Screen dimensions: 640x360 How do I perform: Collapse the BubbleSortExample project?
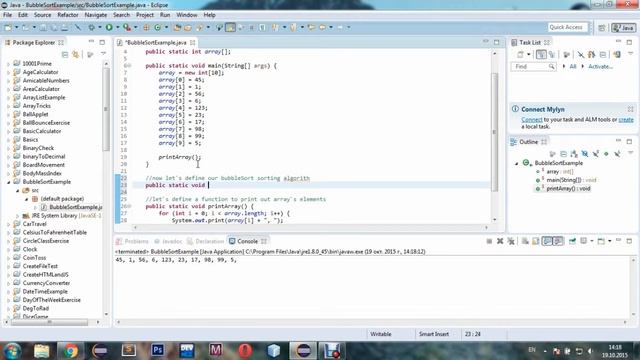8,182
